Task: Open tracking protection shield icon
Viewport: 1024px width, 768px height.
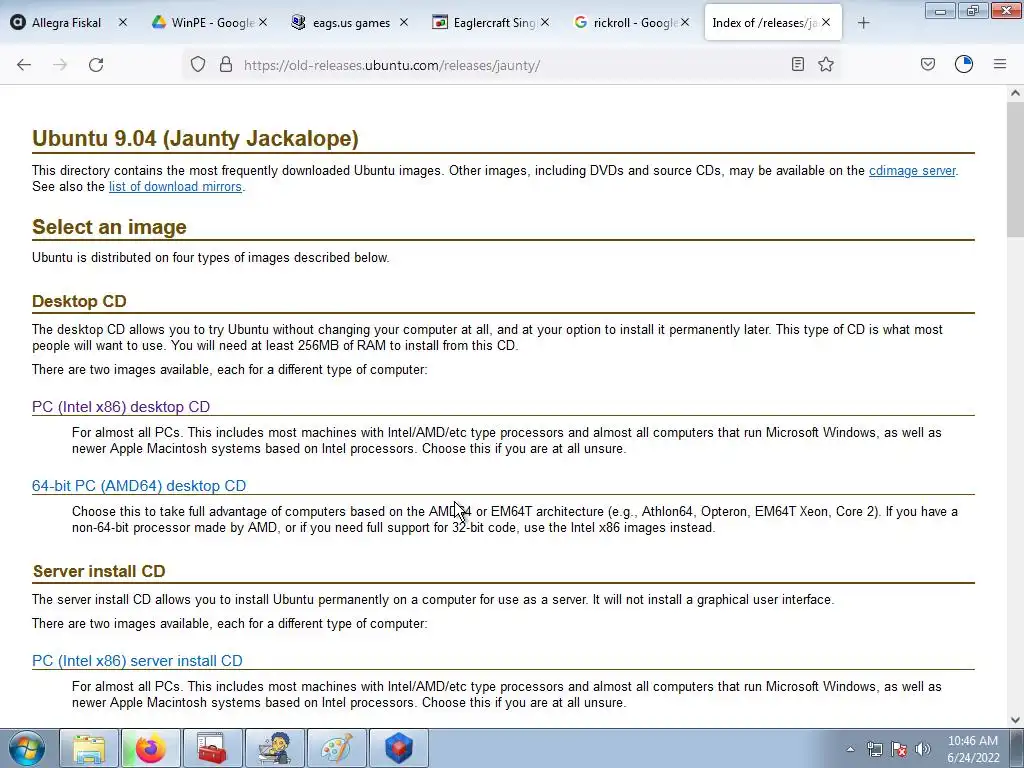Action: [x=198, y=65]
